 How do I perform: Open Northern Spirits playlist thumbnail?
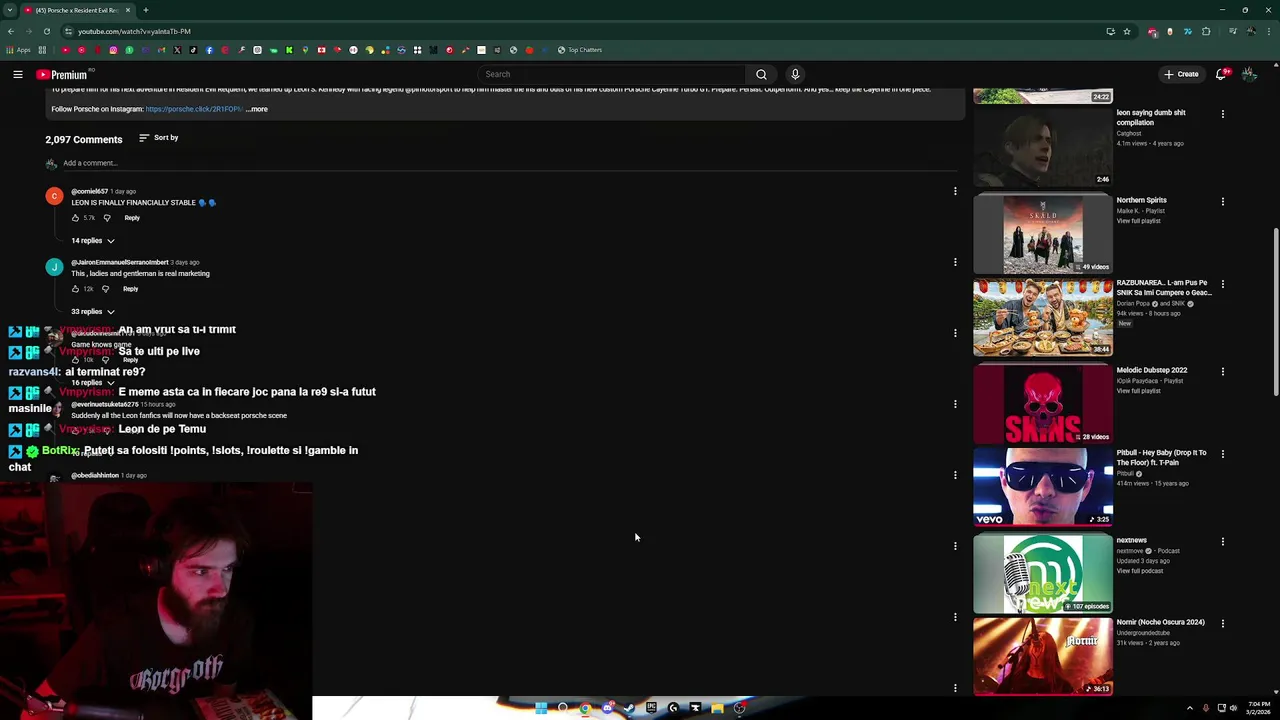(x=1042, y=234)
